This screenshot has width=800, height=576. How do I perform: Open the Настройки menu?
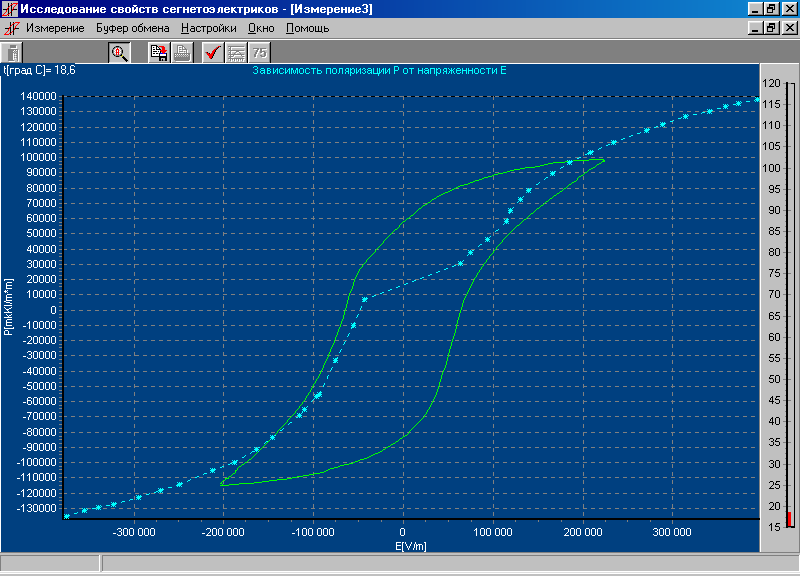209,28
